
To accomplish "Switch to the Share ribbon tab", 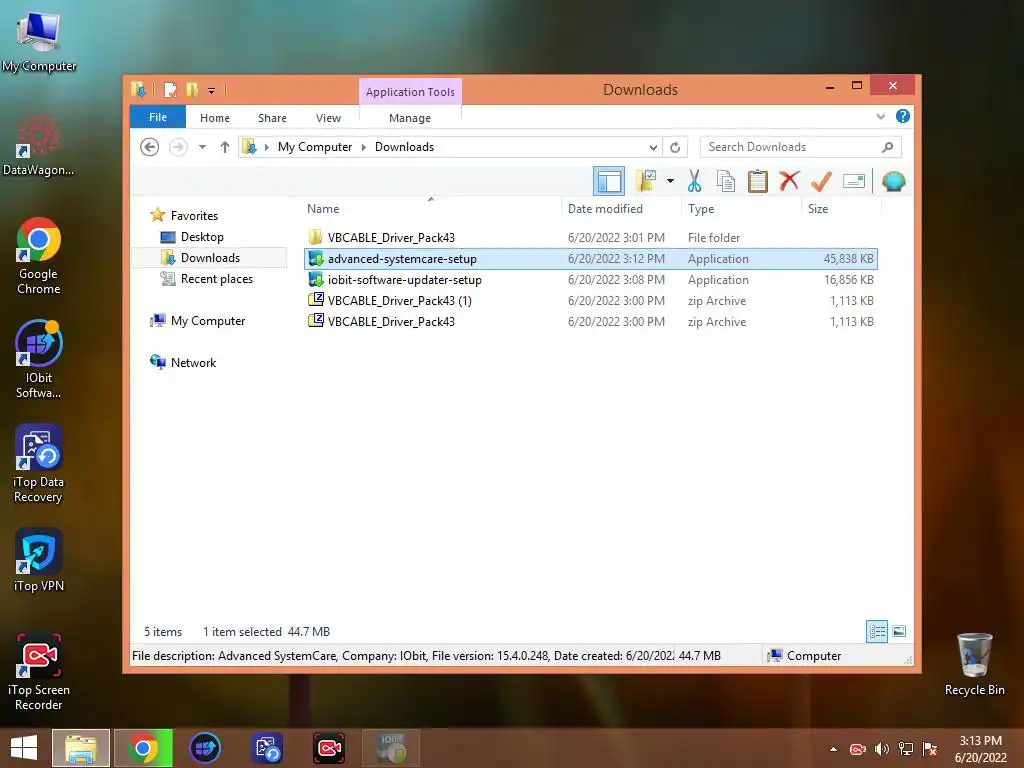I will (272, 118).
